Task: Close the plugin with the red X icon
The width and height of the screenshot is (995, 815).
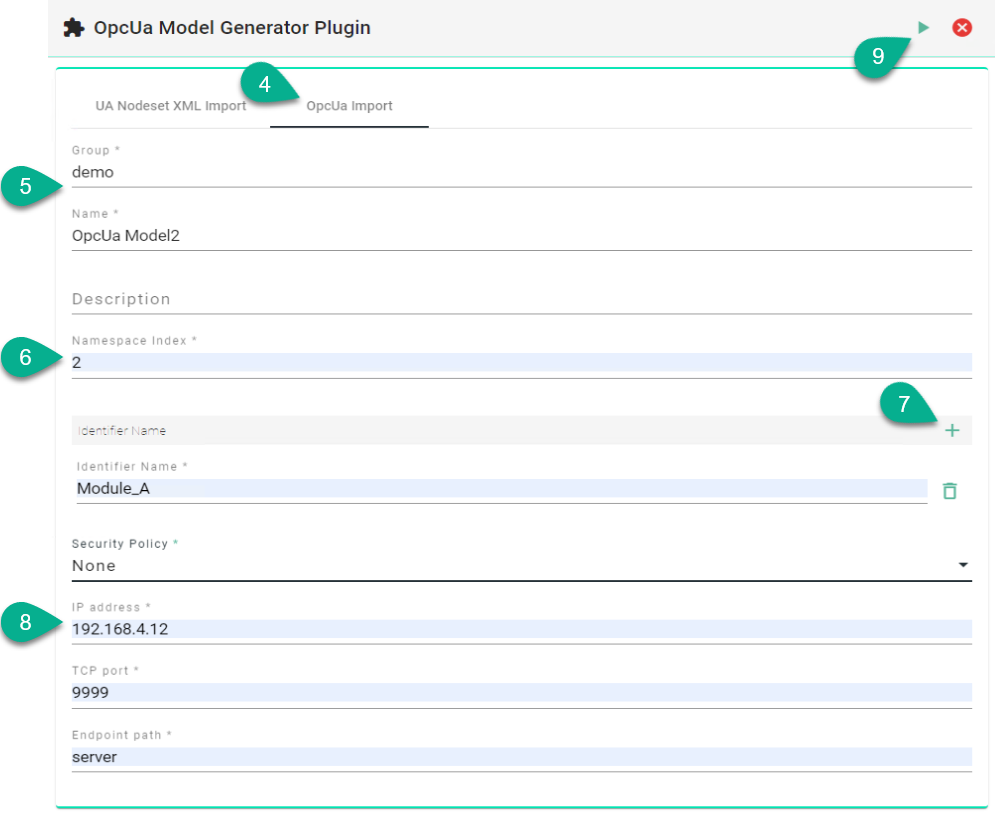Action: pos(962,28)
